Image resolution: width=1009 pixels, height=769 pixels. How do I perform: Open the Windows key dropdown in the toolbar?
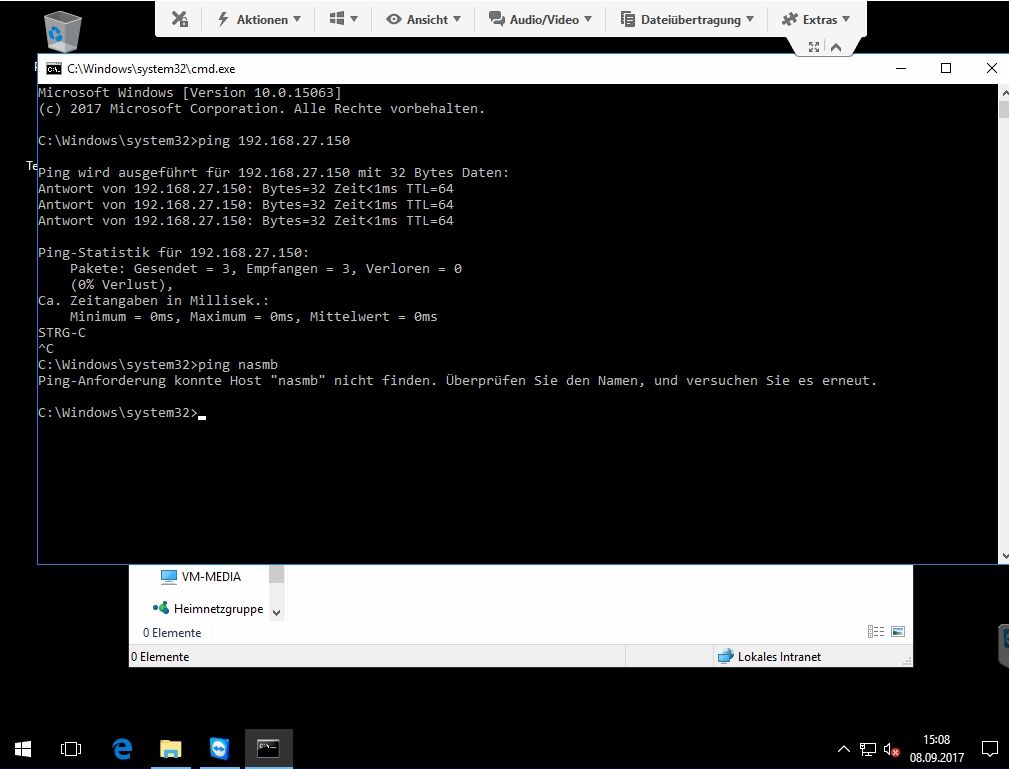coord(343,19)
